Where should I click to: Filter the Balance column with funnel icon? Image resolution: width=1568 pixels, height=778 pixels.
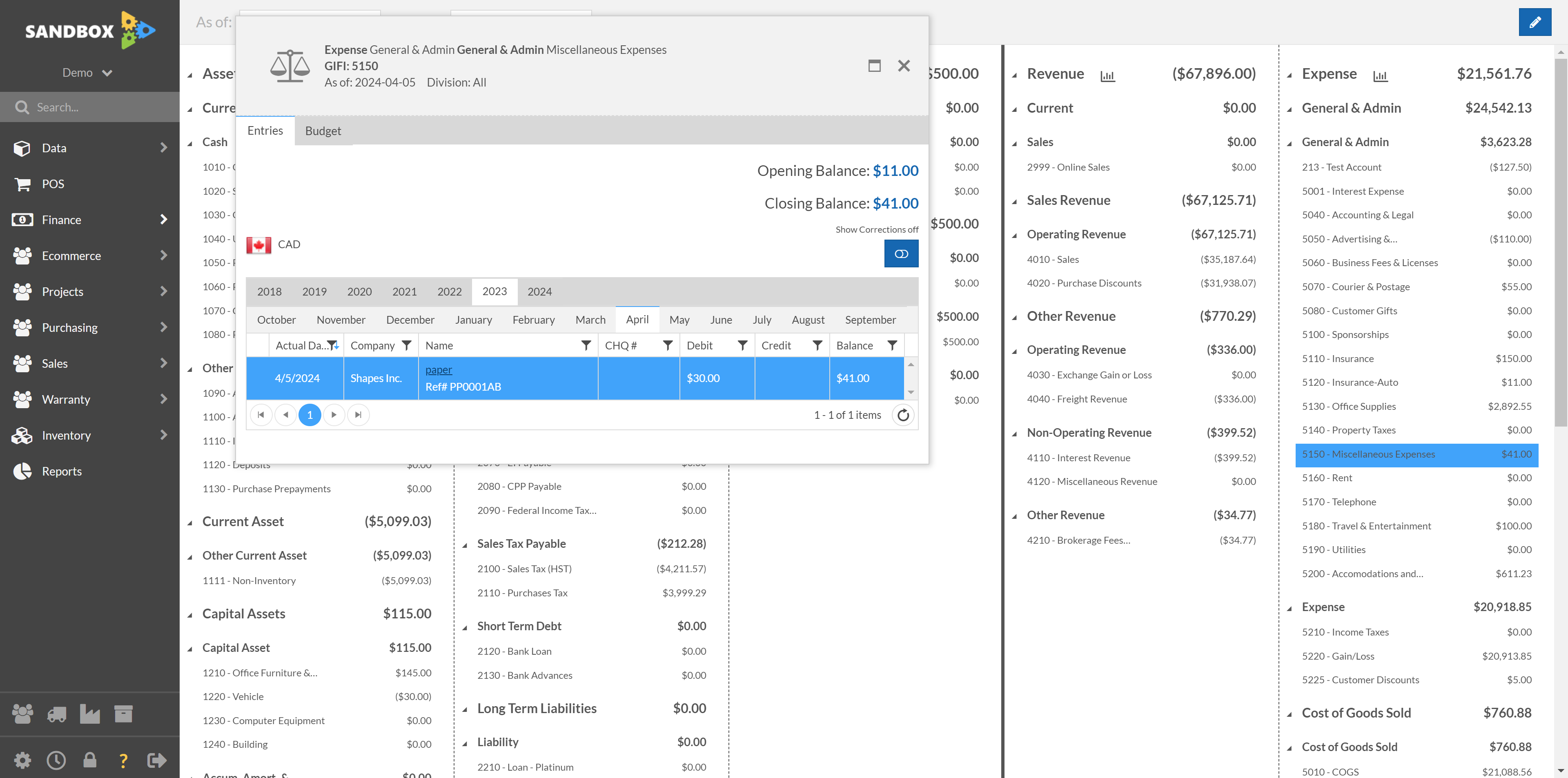point(892,345)
